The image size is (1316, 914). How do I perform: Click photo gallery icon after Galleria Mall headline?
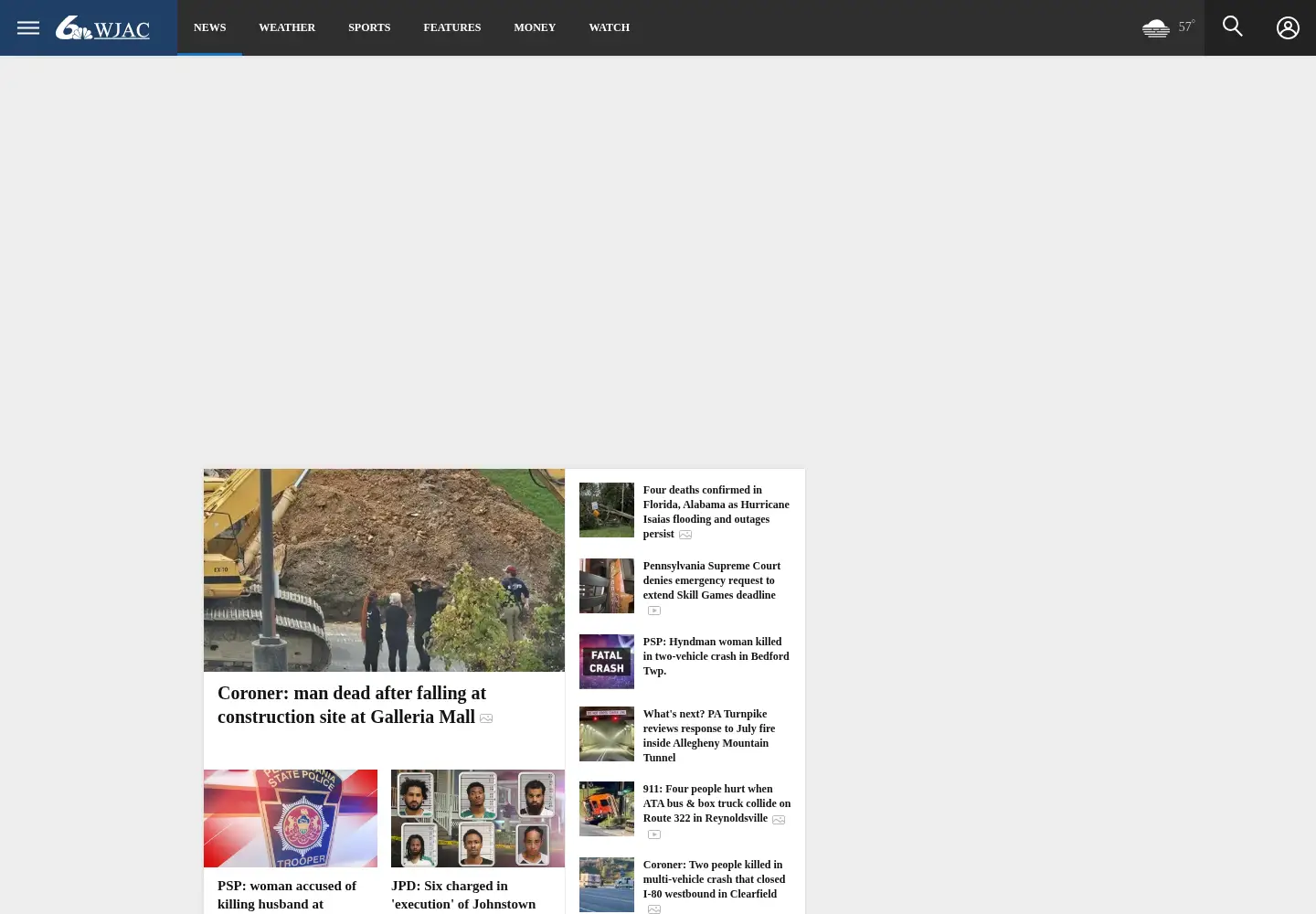[486, 718]
